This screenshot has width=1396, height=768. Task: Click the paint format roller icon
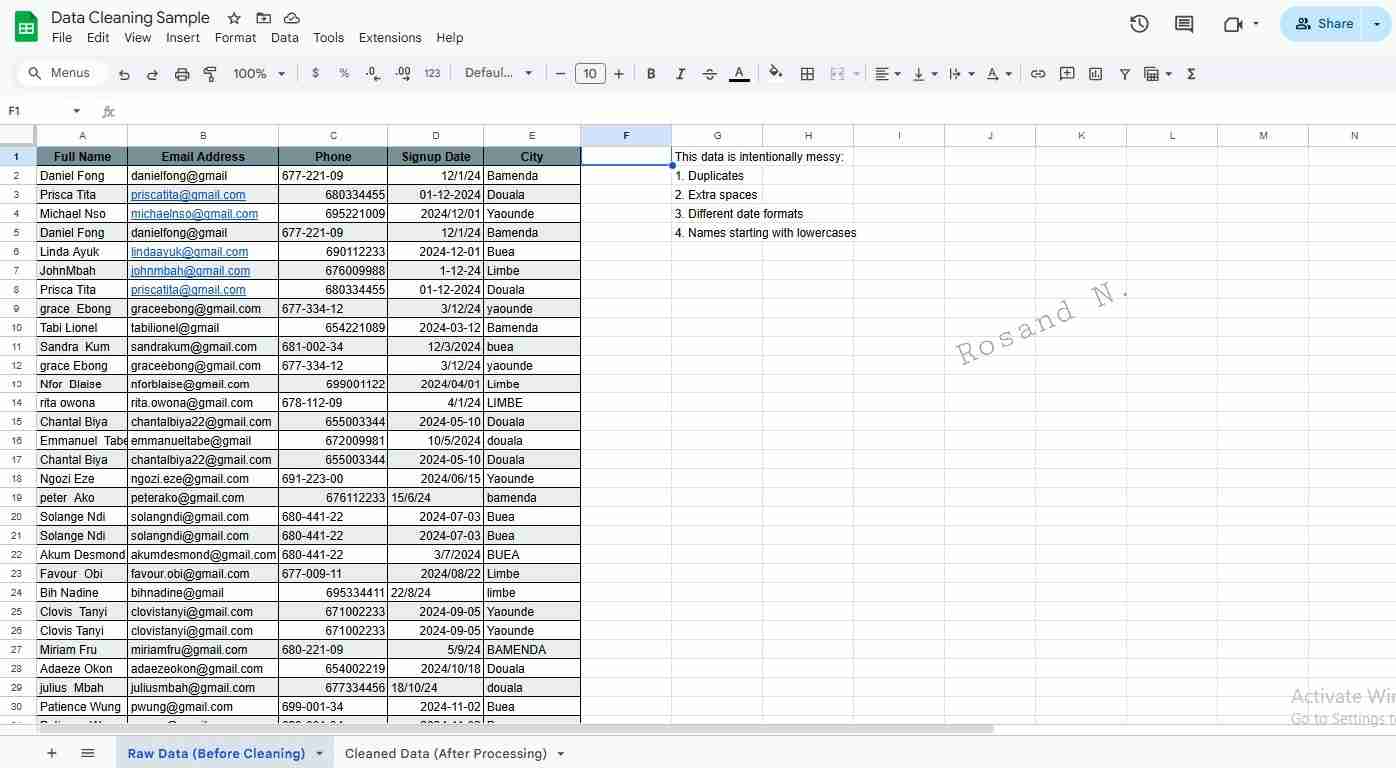(x=210, y=74)
